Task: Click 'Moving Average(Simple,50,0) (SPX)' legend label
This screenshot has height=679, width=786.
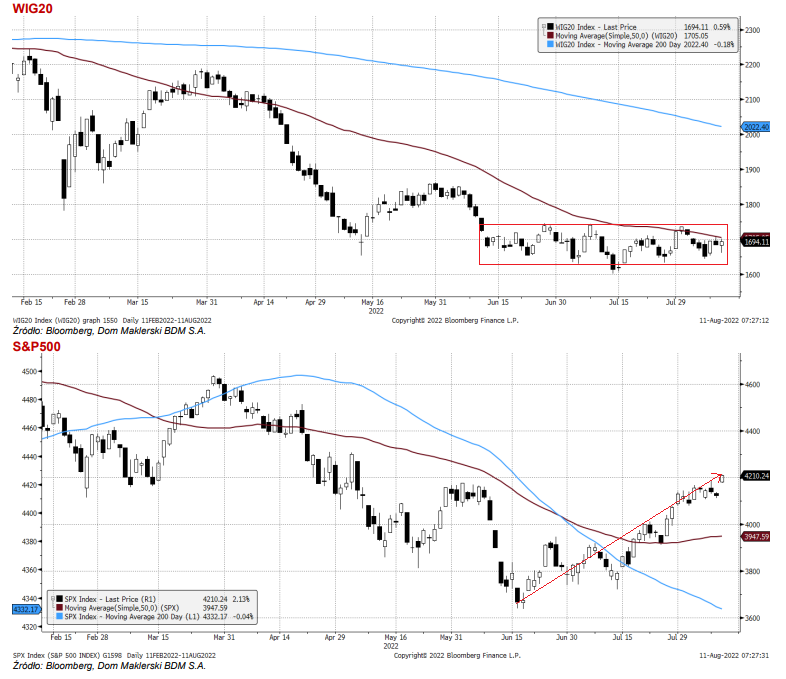Action: pyautogui.click(x=122, y=608)
